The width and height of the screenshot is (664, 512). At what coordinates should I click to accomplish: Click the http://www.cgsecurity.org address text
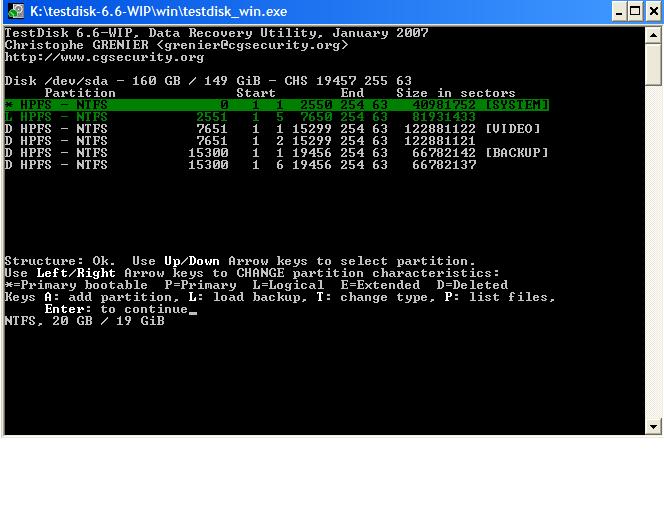point(104,57)
